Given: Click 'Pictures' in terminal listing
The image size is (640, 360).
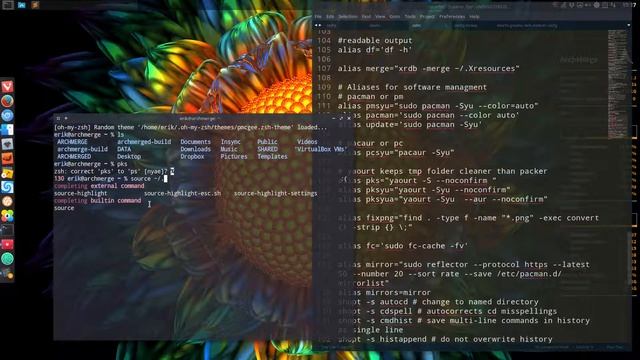Looking at the screenshot, I should [234, 157].
